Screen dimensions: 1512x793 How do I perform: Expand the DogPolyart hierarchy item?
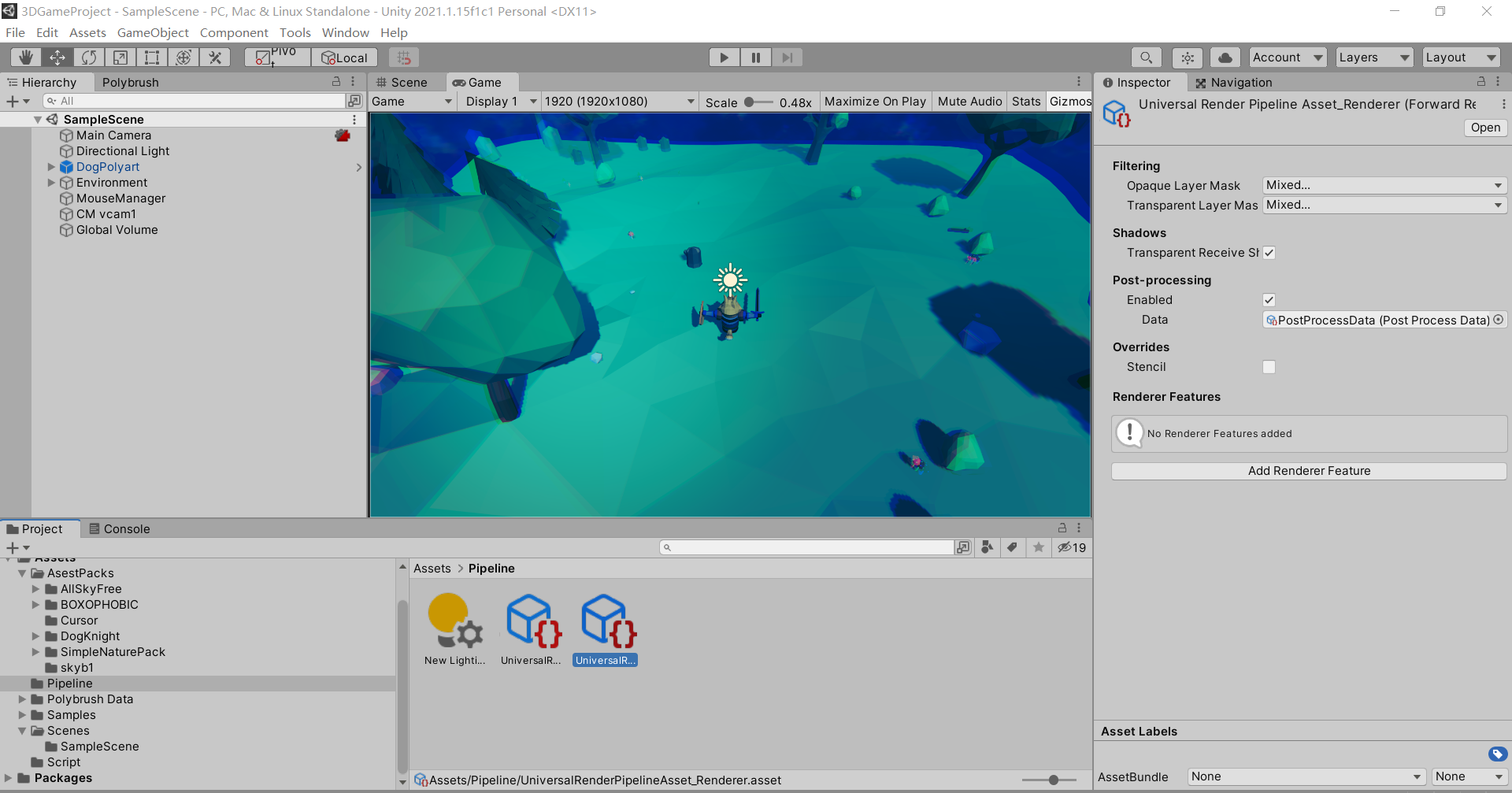click(51, 167)
